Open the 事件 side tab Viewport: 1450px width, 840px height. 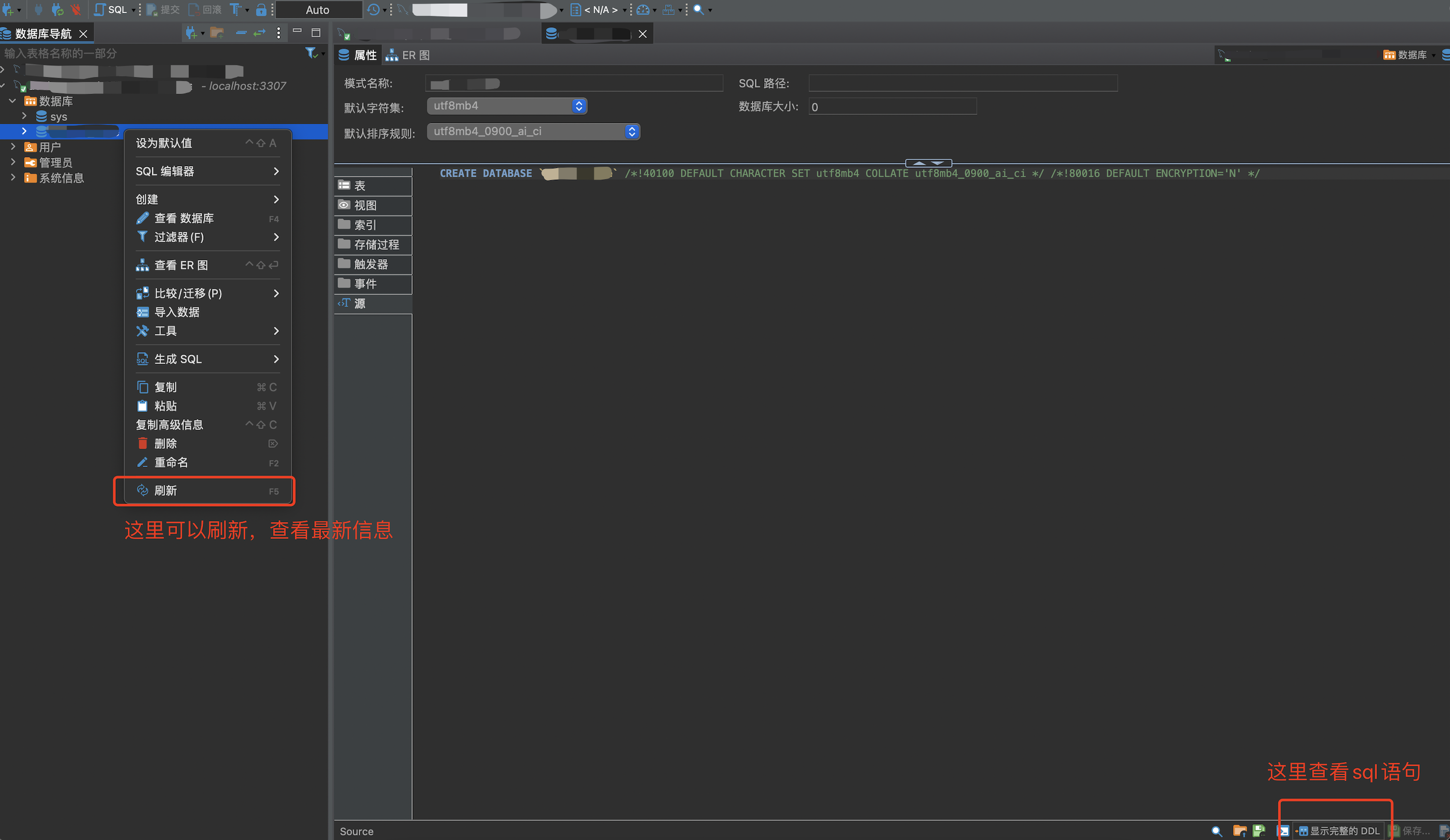point(373,283)
